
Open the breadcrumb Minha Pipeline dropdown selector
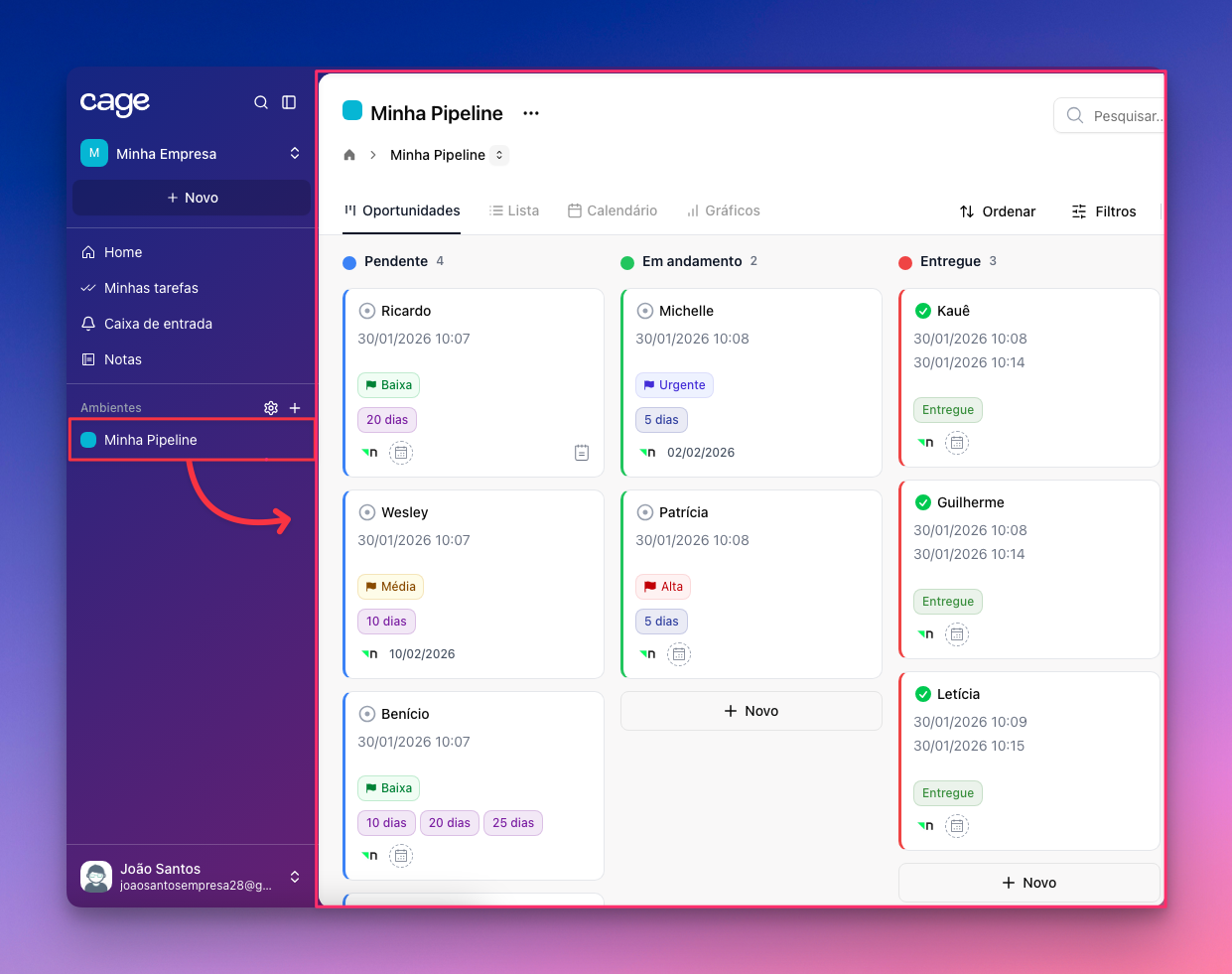coord(499,155)
